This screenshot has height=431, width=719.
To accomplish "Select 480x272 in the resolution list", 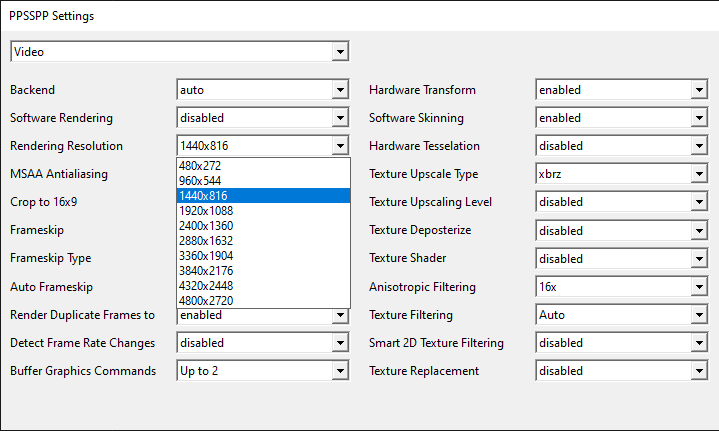I will coord(263,166).
